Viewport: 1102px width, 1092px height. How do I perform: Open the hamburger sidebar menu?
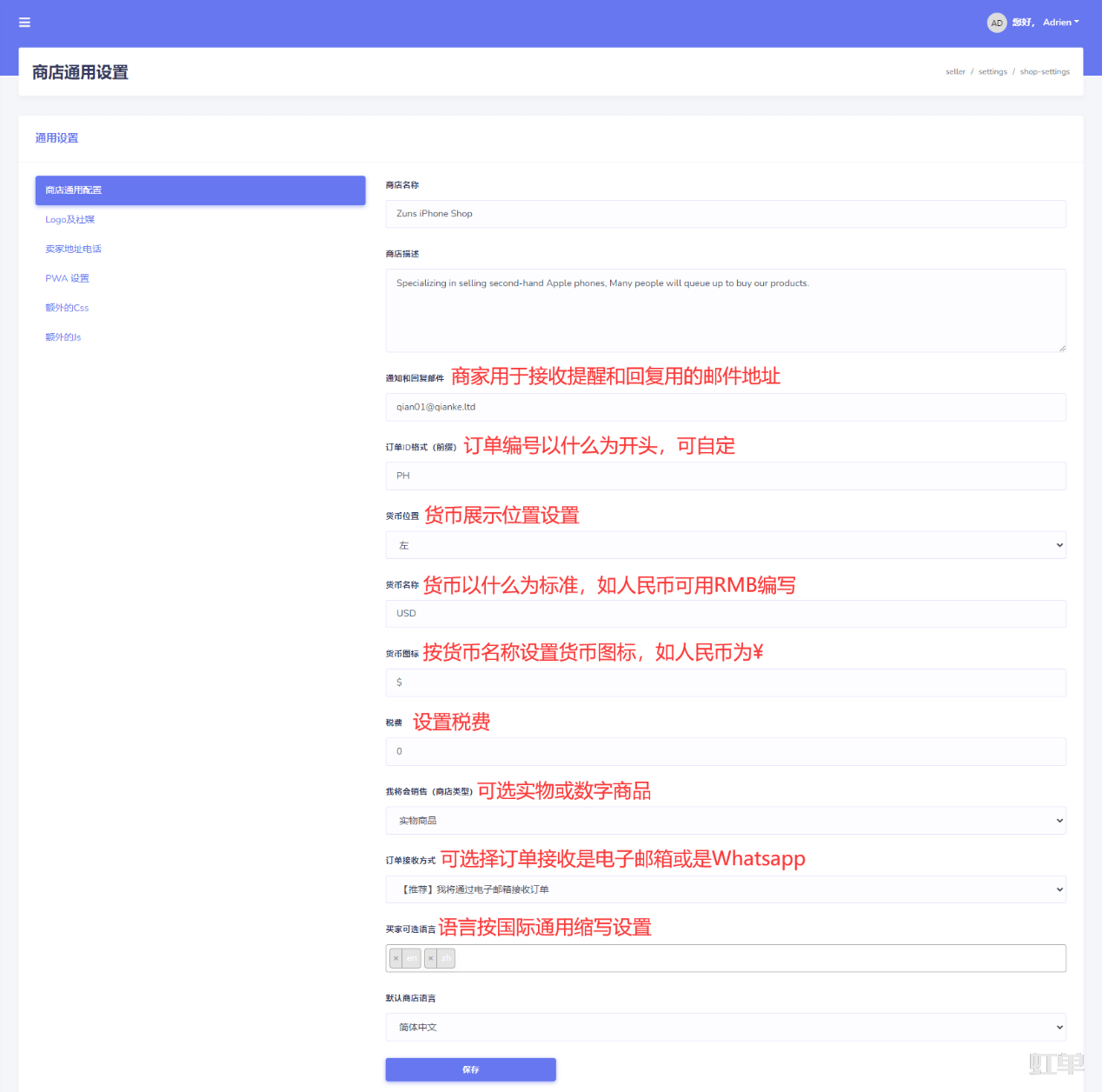pyautogui.click(x=24, y=23)
